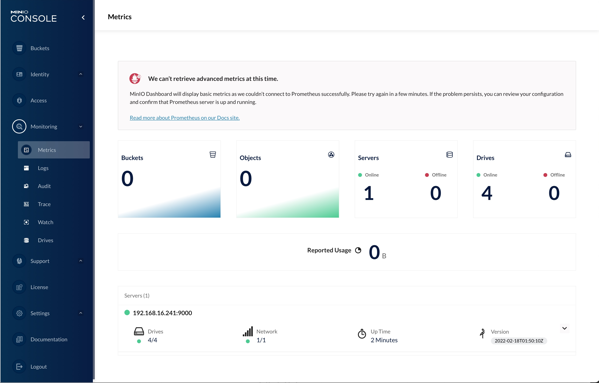Click the Logout icon
Image resolution: width=599 pixels, height=383 pixels.
(19, 367)
